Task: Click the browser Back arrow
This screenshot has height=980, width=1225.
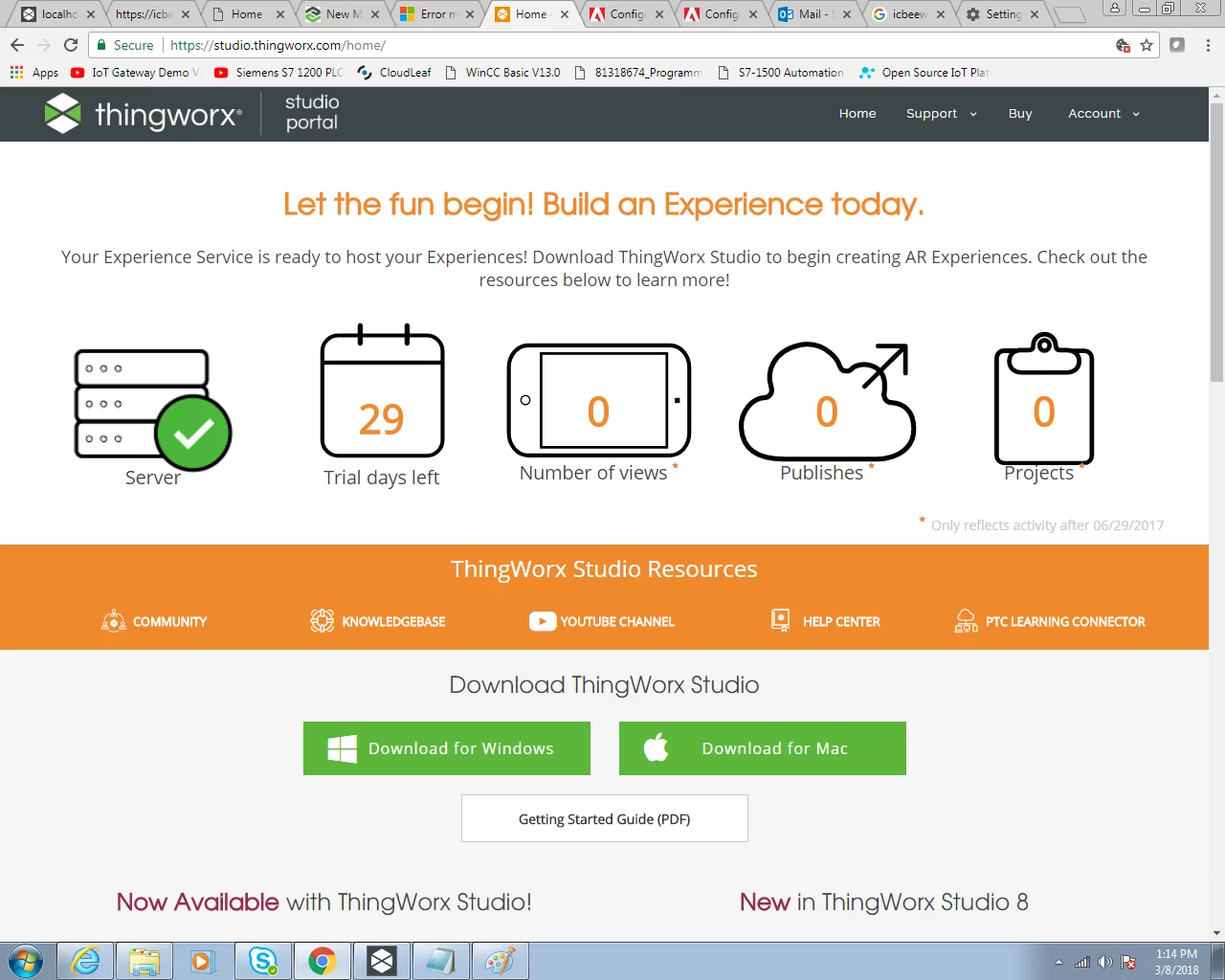Action: coord(17,45)
